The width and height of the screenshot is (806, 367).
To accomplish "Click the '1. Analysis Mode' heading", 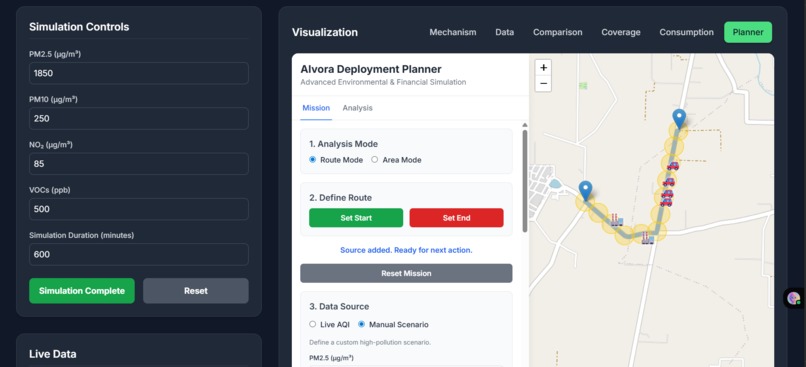I will point(343,144).
